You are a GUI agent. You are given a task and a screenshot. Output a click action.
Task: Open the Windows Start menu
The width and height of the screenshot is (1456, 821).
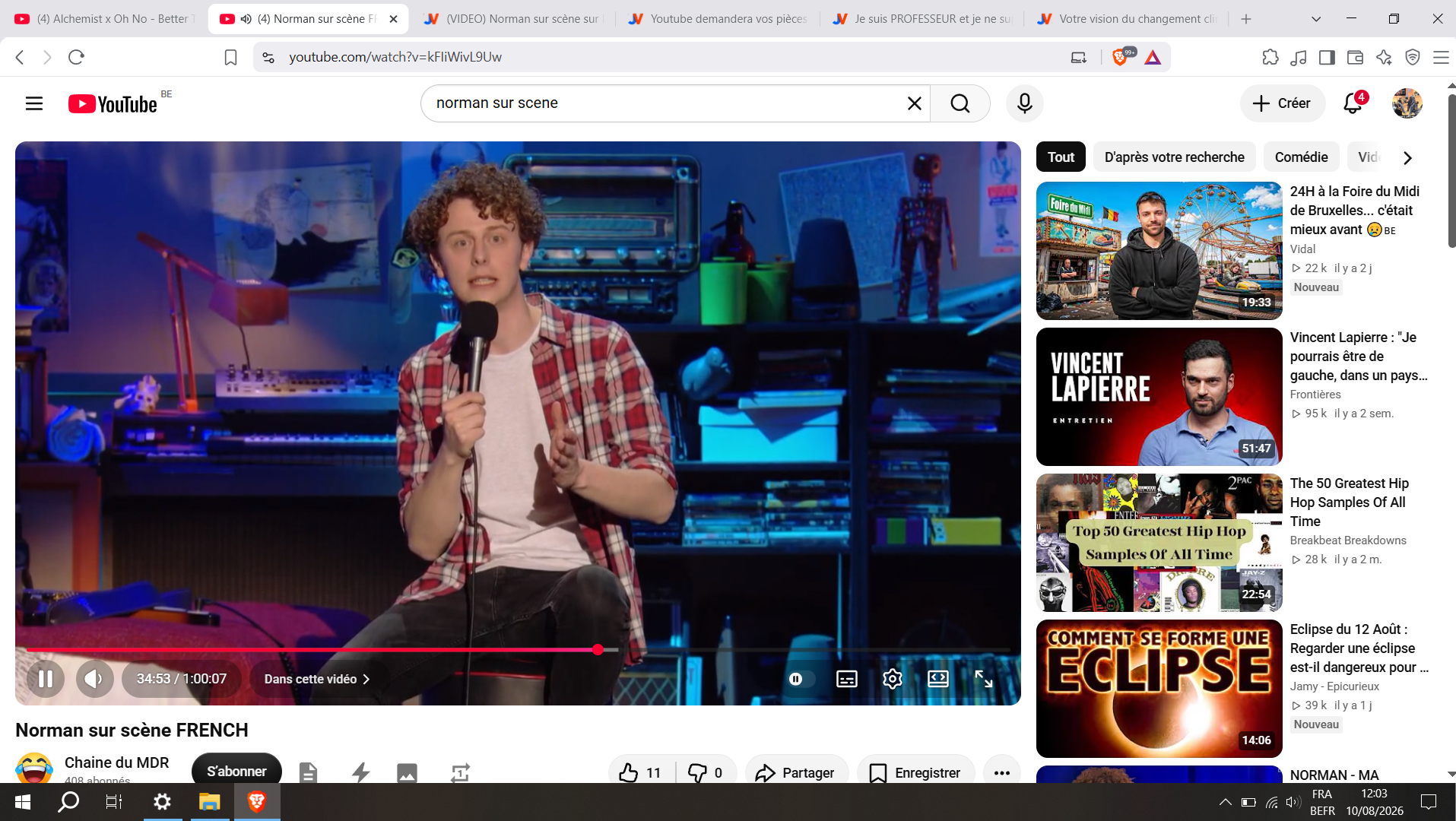pos(23,802)
